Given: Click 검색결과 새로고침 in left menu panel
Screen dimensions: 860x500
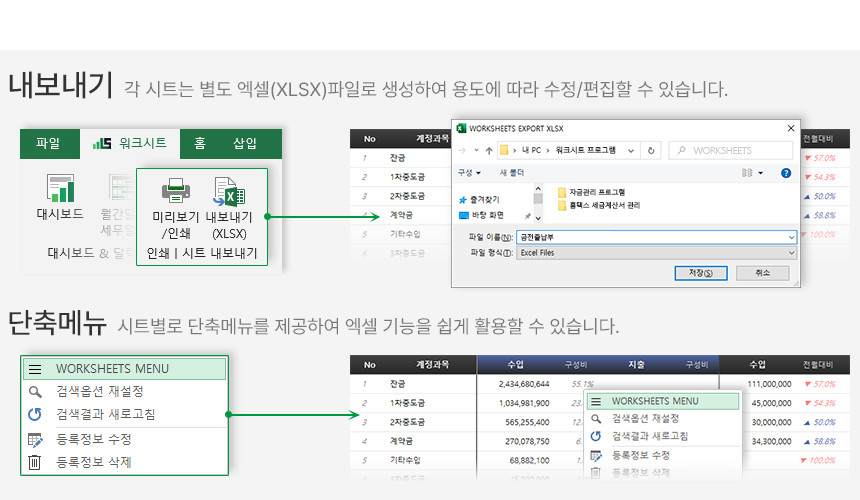Looking at the screenshot, I should (x=105, y=414).
